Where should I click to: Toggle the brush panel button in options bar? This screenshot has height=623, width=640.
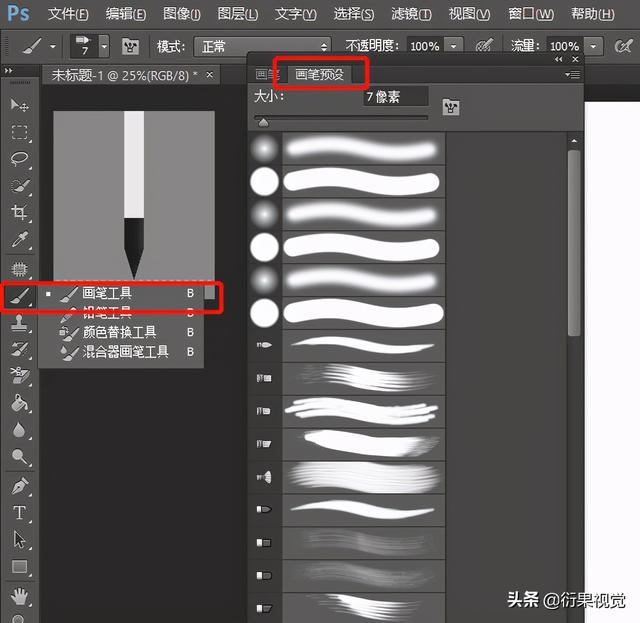pos(131,47)
